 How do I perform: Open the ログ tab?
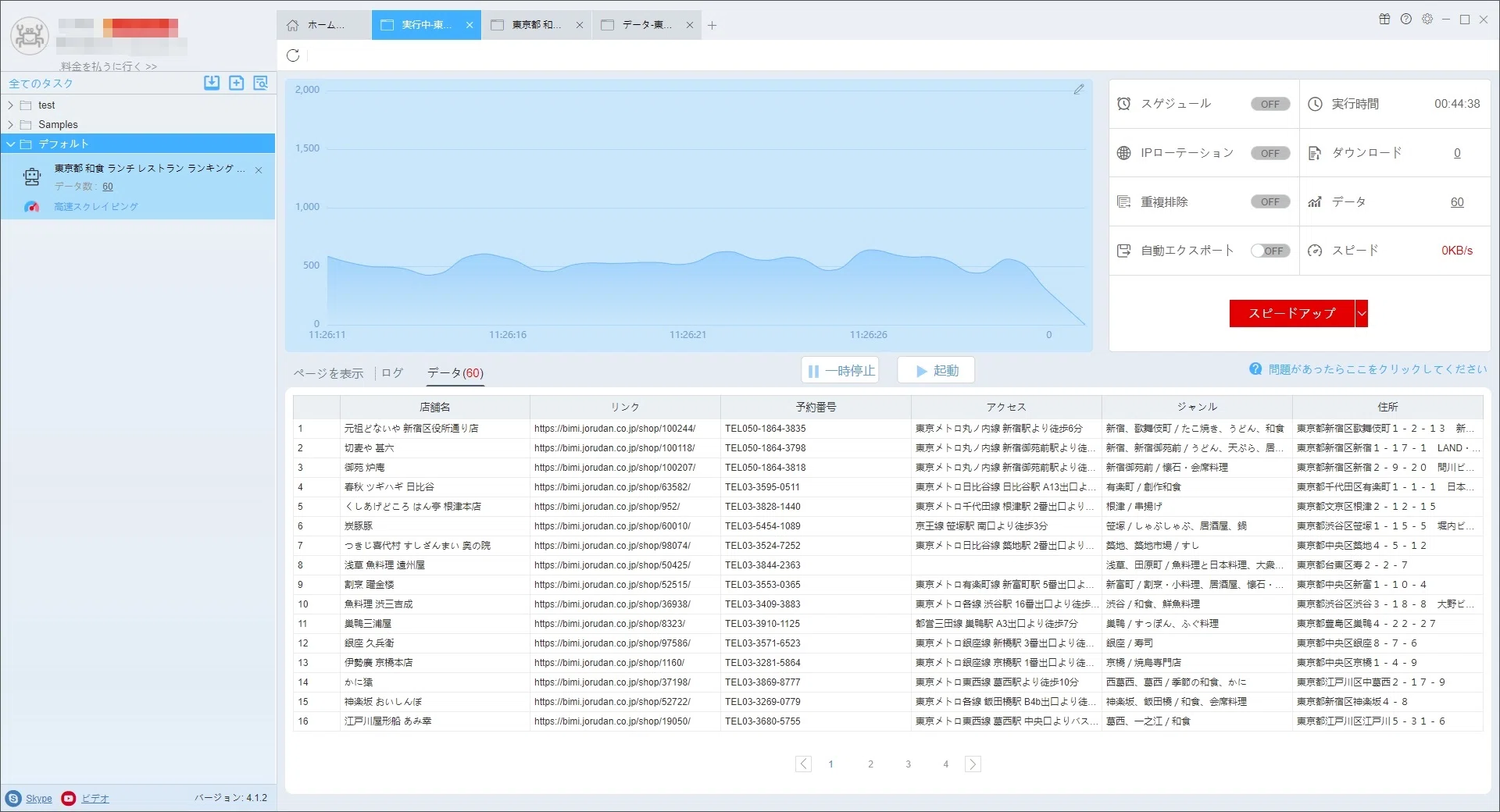(x=392, y=373)
